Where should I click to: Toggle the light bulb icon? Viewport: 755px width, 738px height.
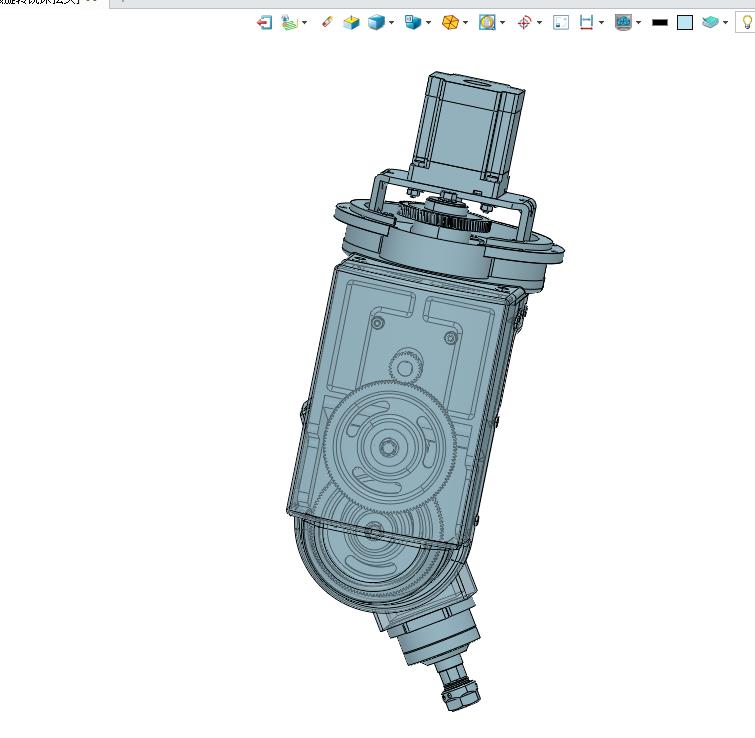coord(747,22)
